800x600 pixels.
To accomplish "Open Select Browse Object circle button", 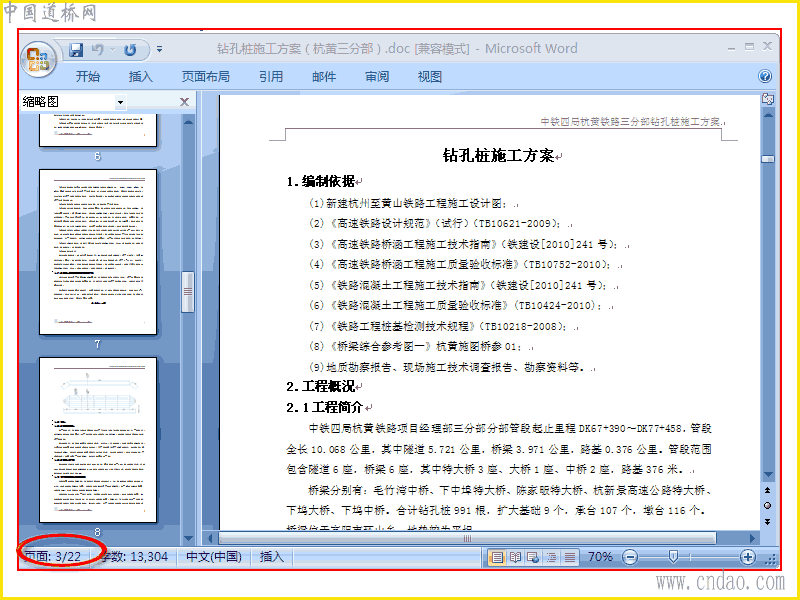I will [x=768, y=506].
